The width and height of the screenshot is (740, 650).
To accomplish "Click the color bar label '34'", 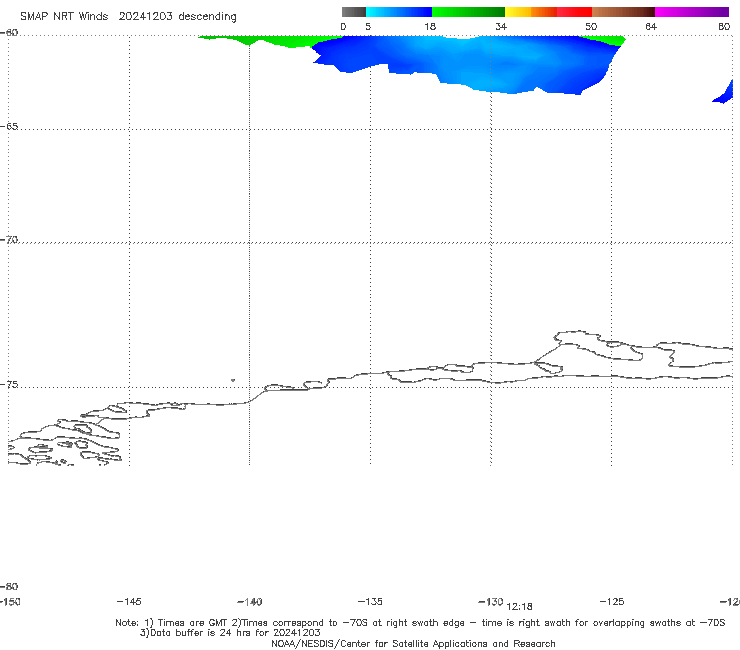I will pyautogui.click(x=501, y=26).
